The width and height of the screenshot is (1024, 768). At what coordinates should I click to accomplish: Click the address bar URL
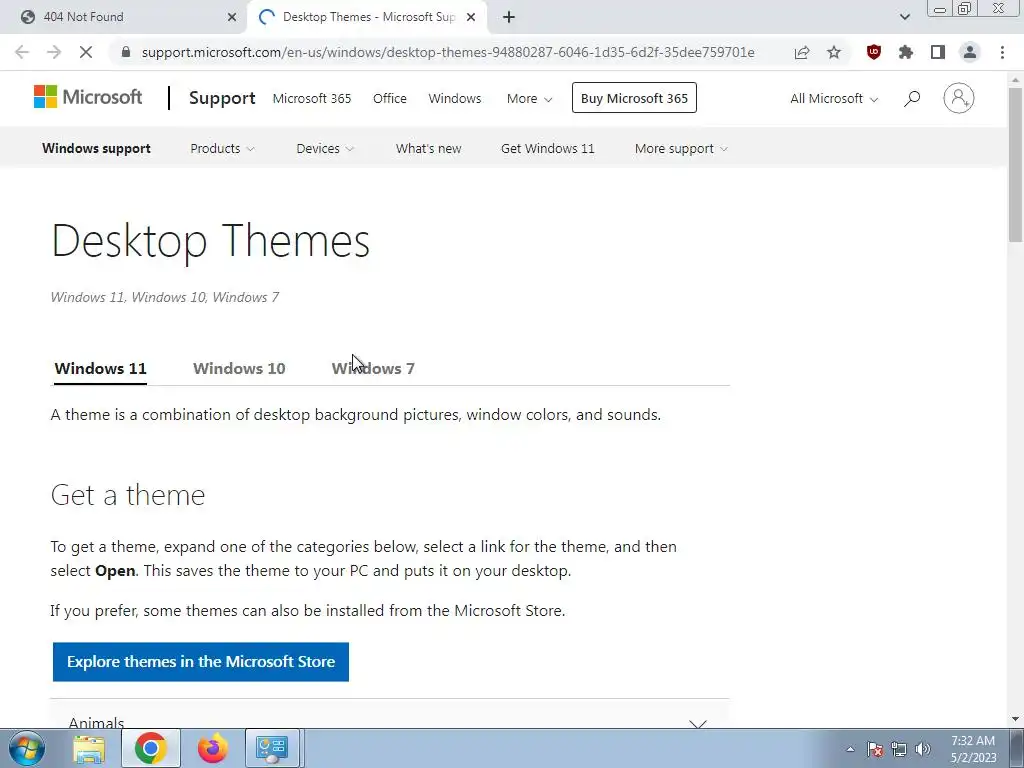tap(448, 52)
